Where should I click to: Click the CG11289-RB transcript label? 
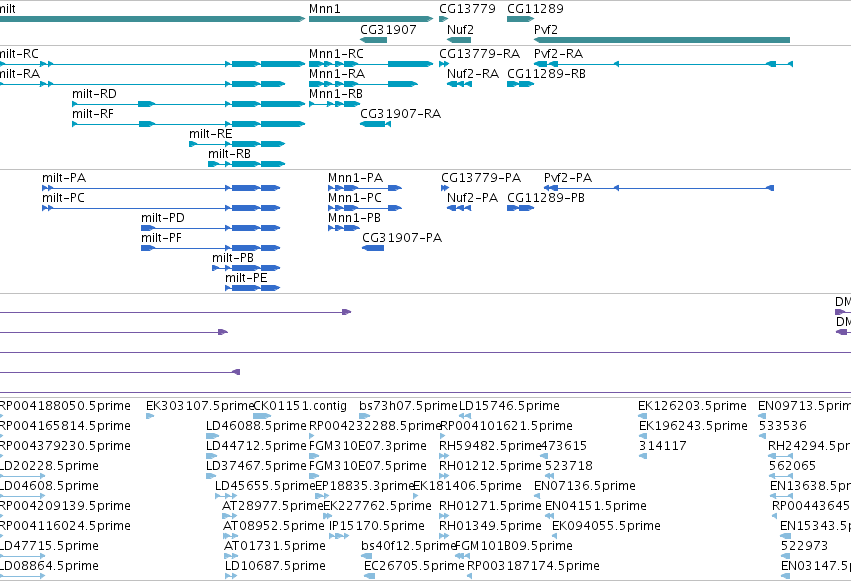547,74
